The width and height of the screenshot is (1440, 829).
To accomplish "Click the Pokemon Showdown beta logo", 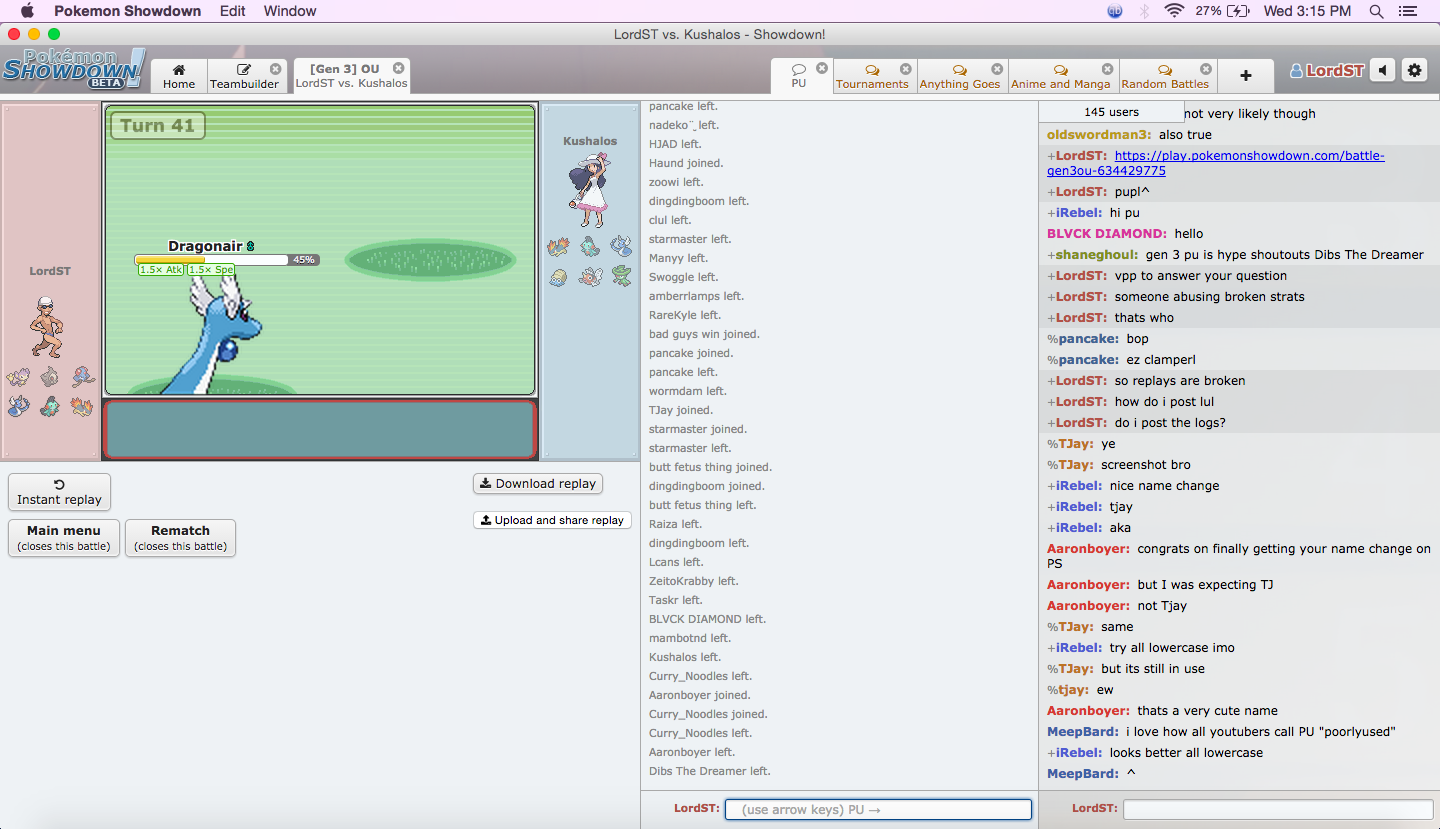I will coord(74,69).
